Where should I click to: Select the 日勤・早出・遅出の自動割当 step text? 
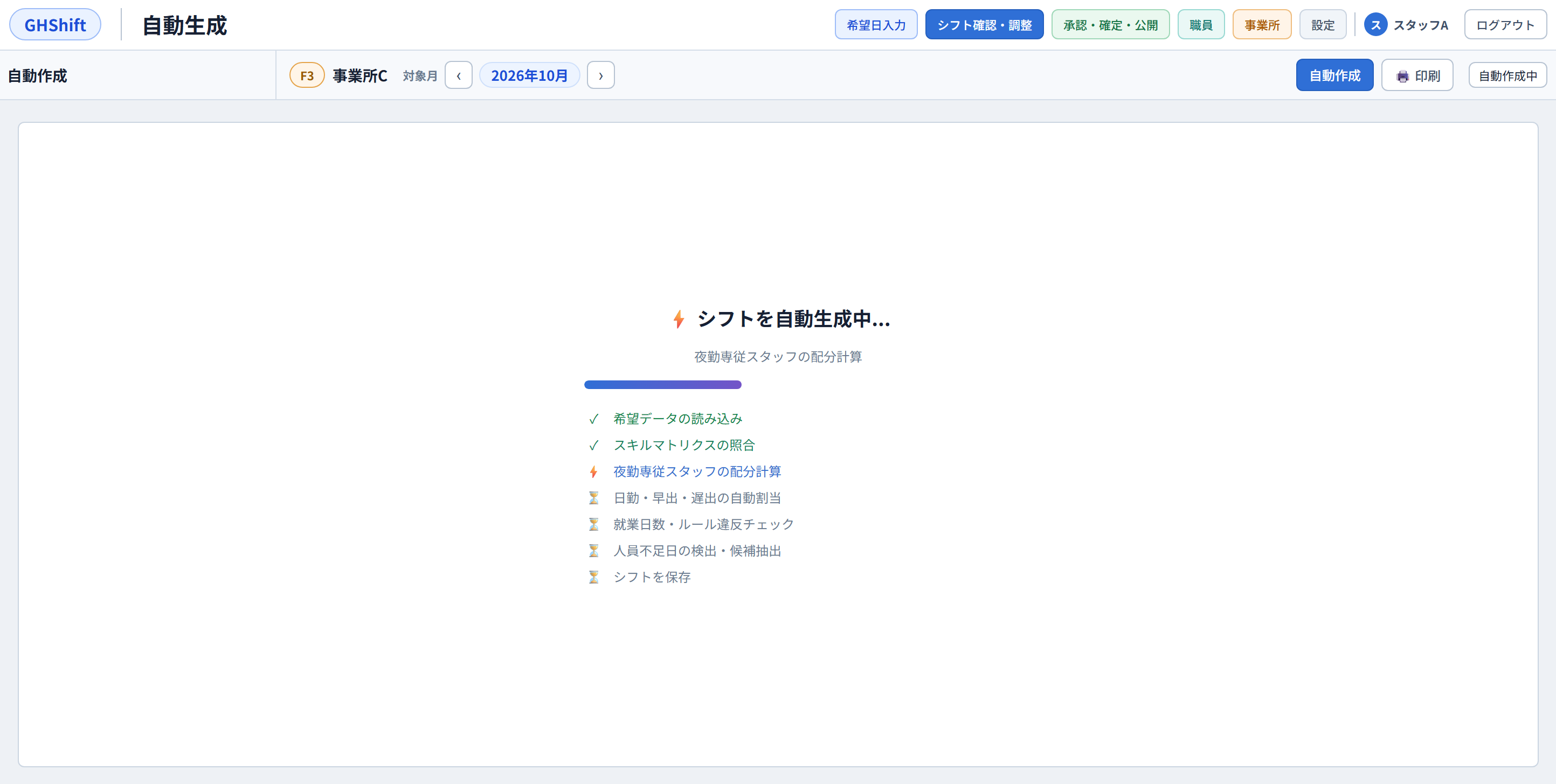697,498
